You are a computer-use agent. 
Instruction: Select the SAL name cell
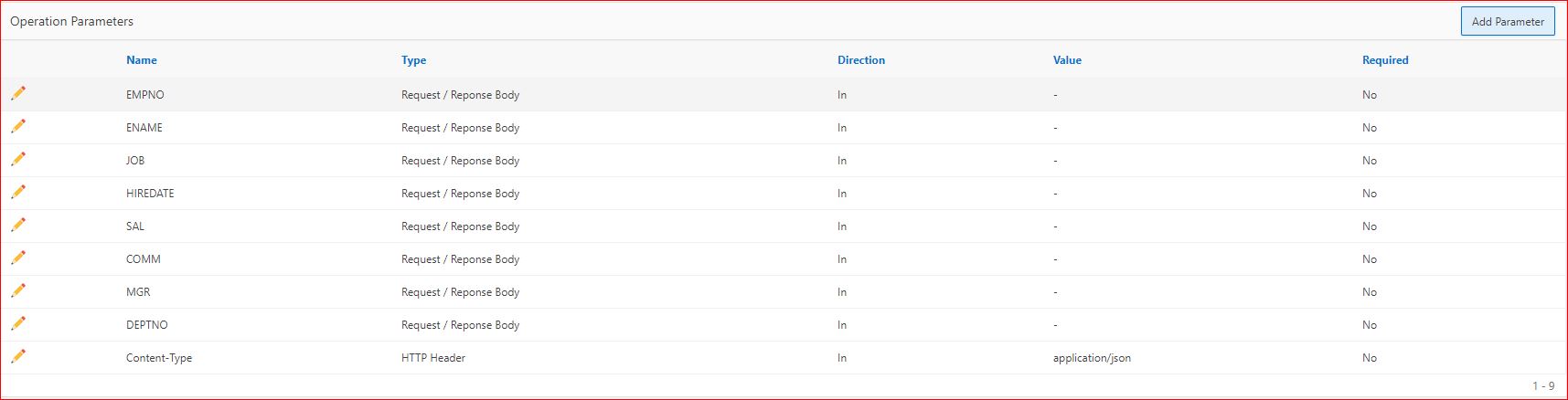135,226
